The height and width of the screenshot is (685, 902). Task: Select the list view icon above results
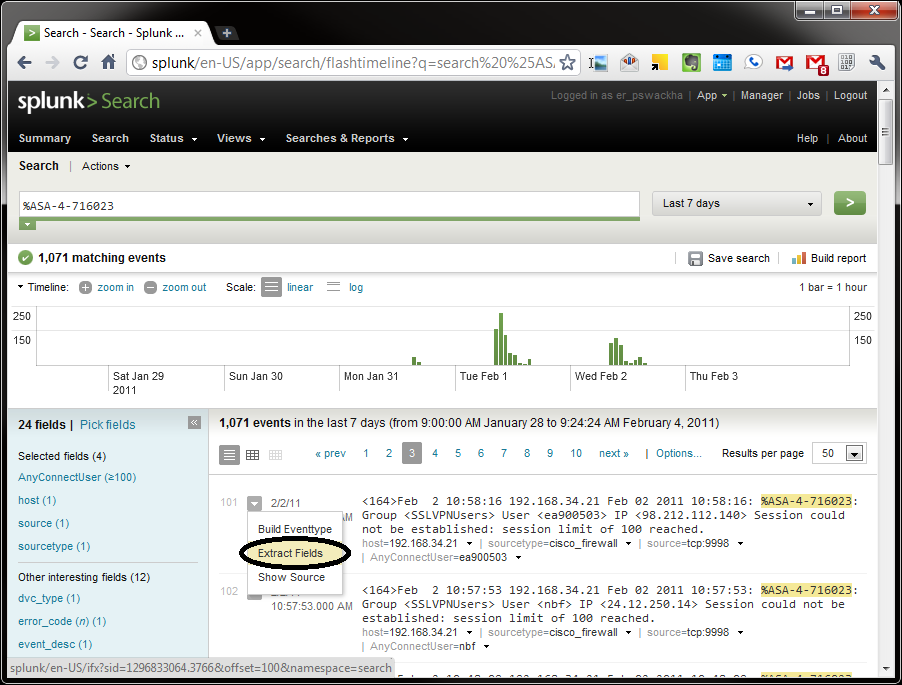point(229,453)
